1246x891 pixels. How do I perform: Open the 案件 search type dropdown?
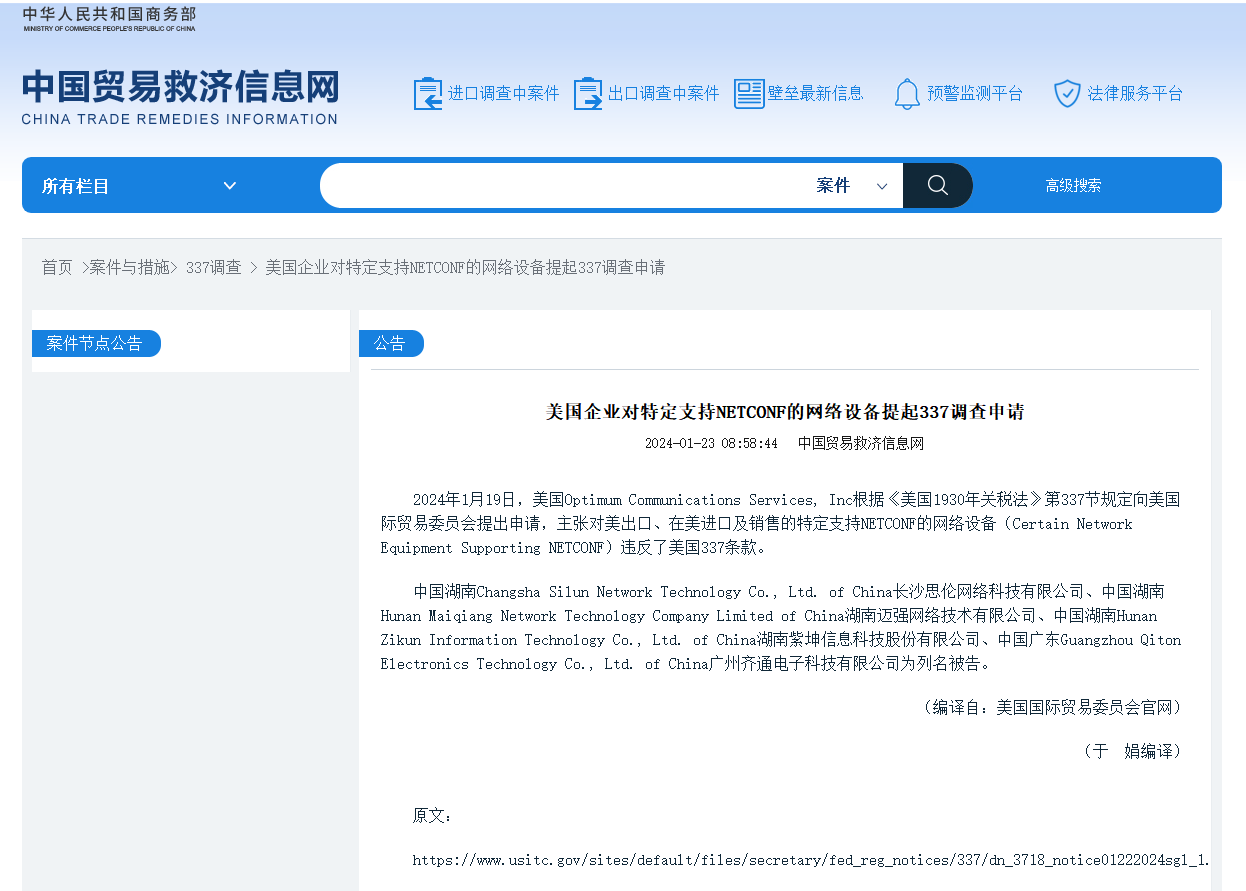(x=852, y=186)
